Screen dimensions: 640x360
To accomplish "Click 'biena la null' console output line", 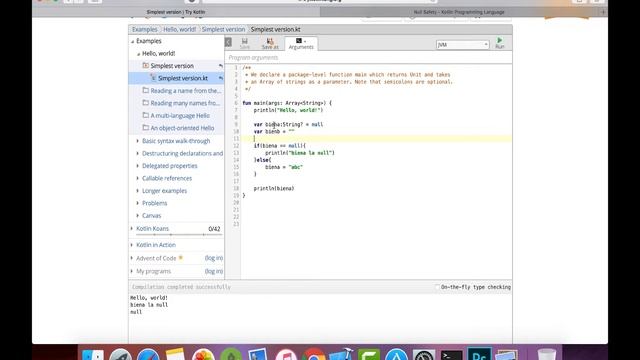I will tap(149, 305).
